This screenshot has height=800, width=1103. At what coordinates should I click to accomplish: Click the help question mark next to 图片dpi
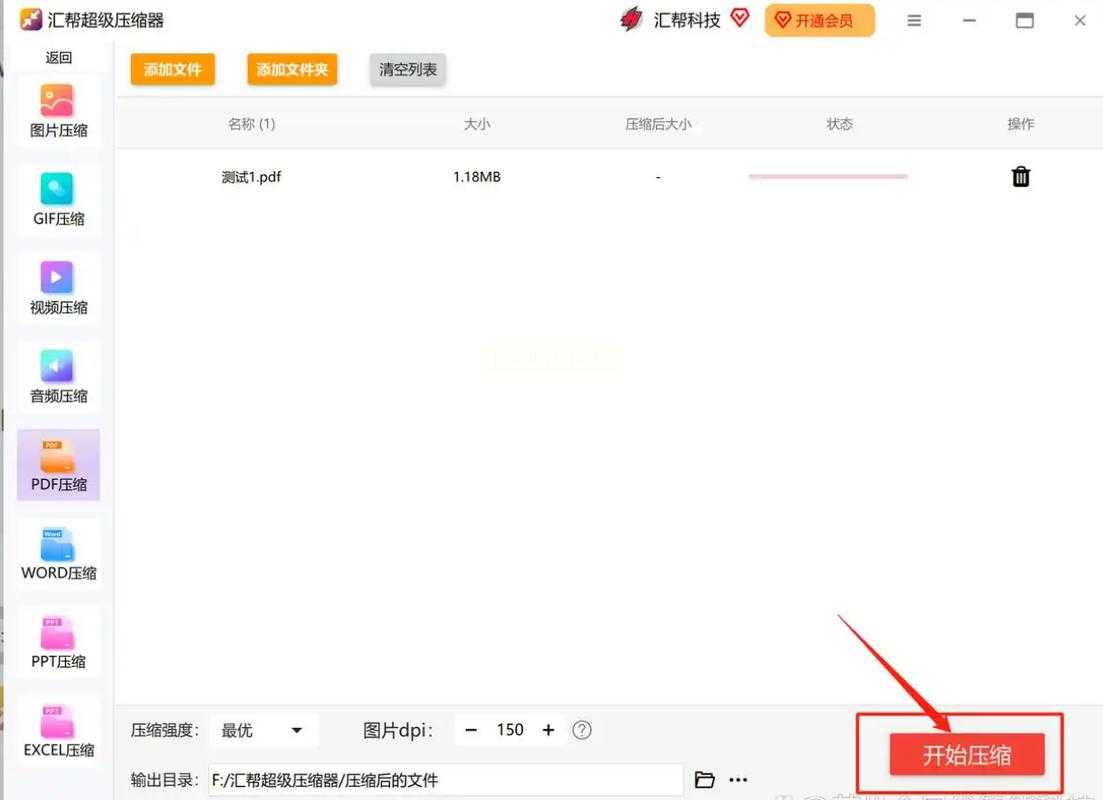582,730
